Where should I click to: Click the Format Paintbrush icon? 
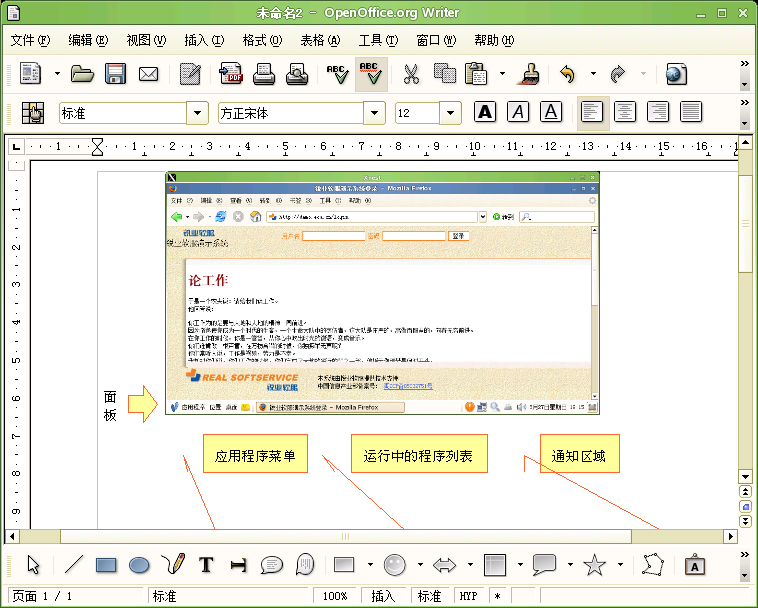[x=528, y=74]
